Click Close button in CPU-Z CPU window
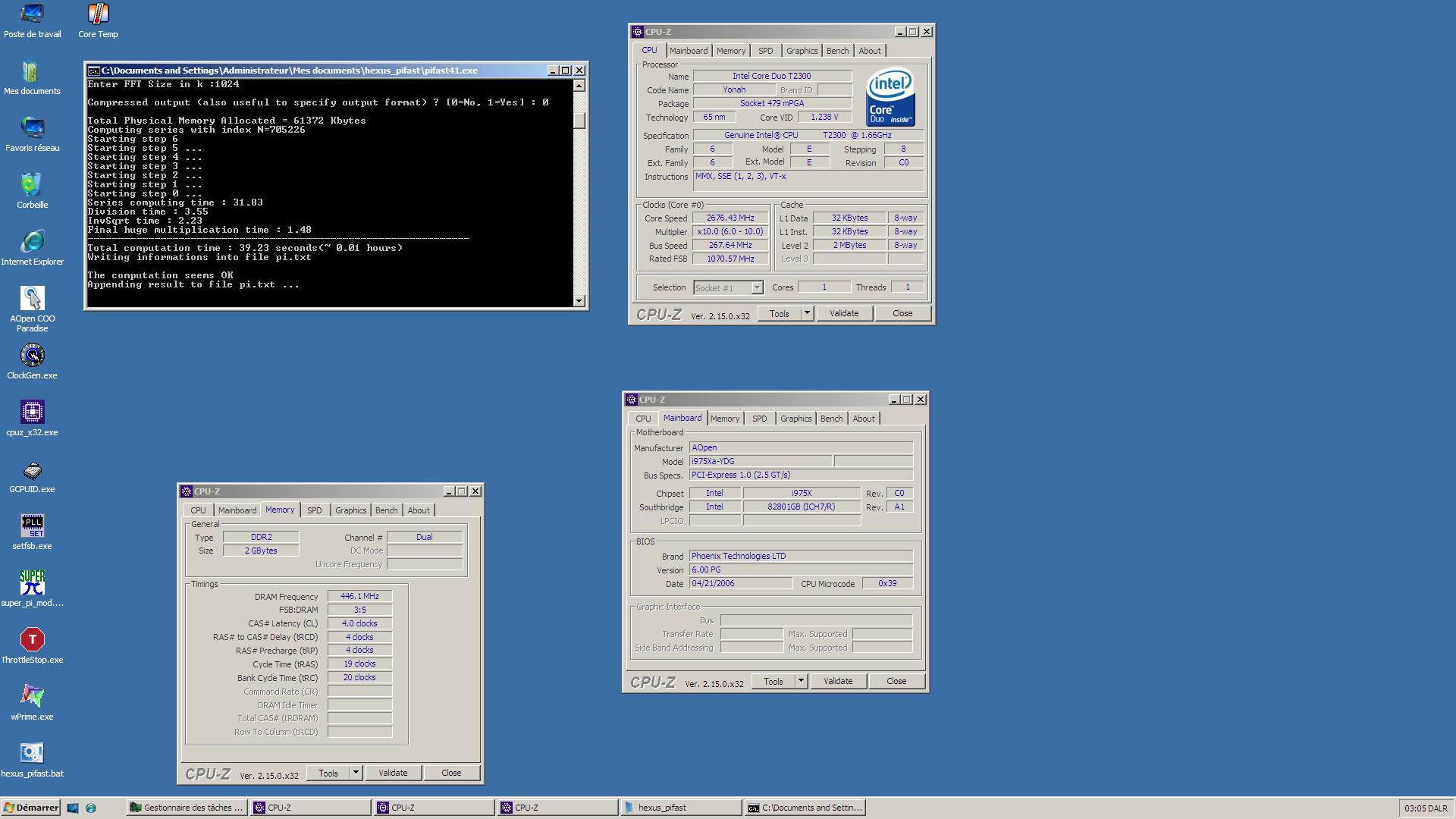 [x=902, y=313]
